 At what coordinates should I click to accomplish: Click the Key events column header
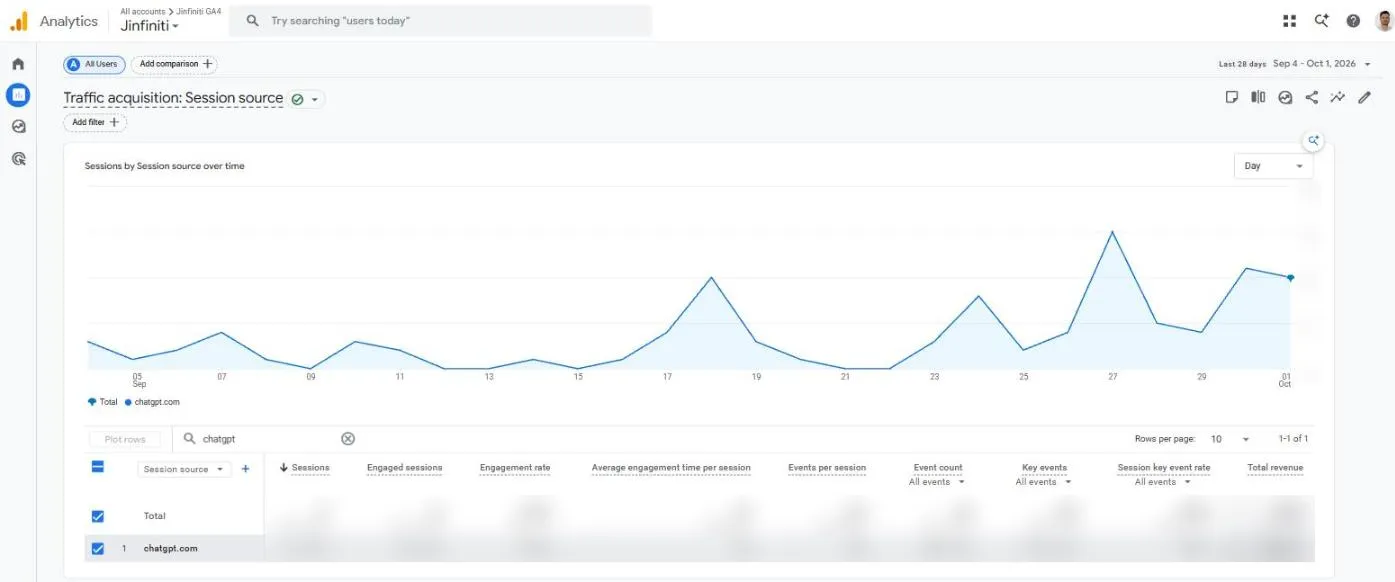click(1044, 467)
